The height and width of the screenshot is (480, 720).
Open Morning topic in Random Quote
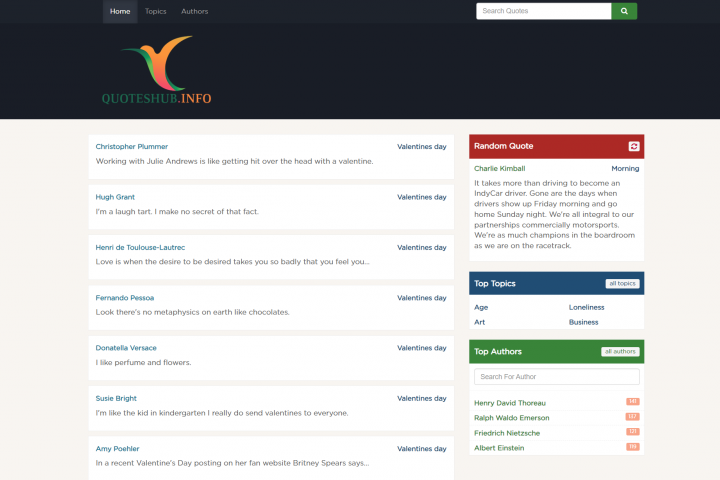pos(625,169)
